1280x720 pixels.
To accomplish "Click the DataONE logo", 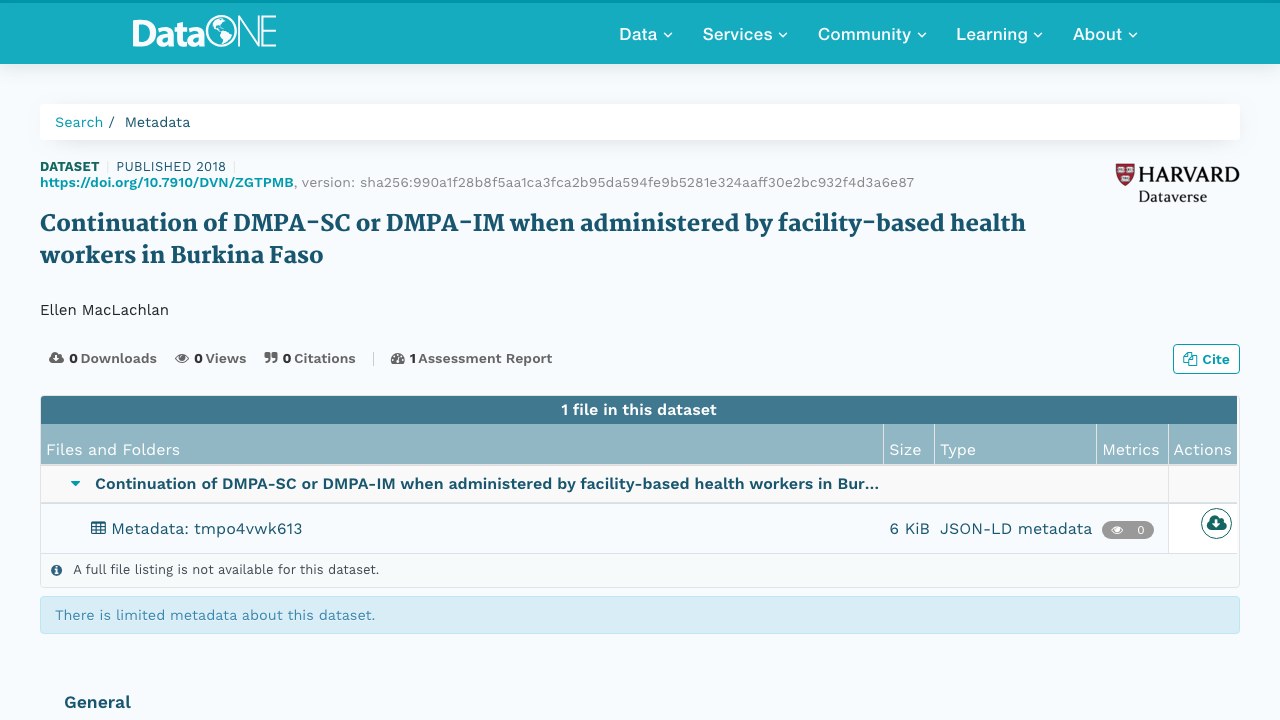I will tap(204, 33).
